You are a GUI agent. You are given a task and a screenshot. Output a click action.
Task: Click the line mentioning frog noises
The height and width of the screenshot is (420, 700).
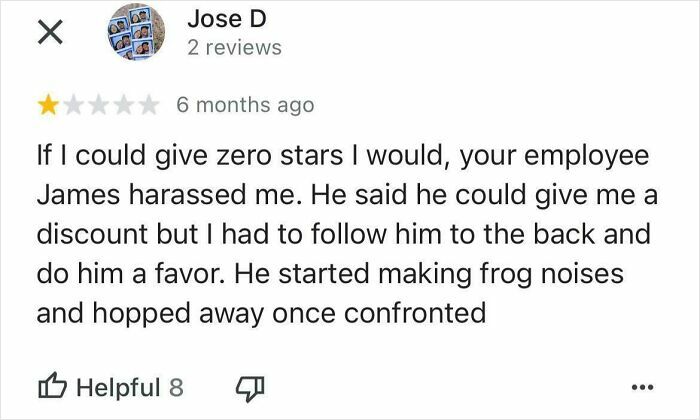coord(330,274)
